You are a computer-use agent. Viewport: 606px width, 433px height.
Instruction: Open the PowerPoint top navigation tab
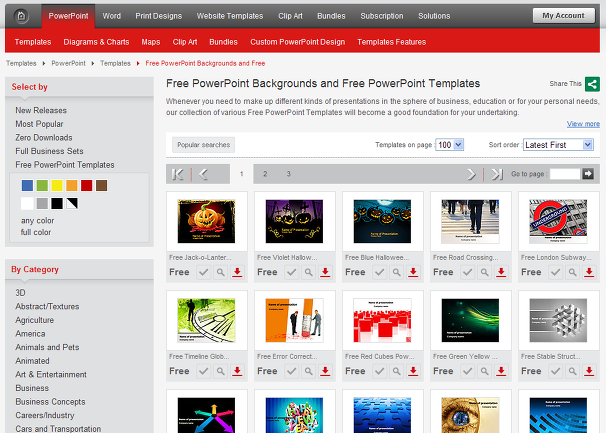[x=68, y=16]
